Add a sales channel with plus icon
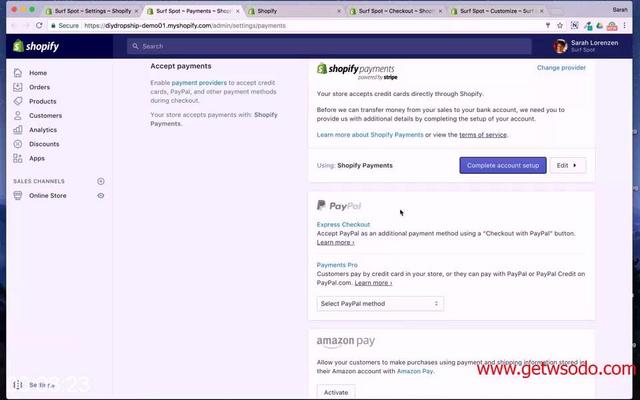The height and width of the screenshot is (400, 640). click(101, 181)
